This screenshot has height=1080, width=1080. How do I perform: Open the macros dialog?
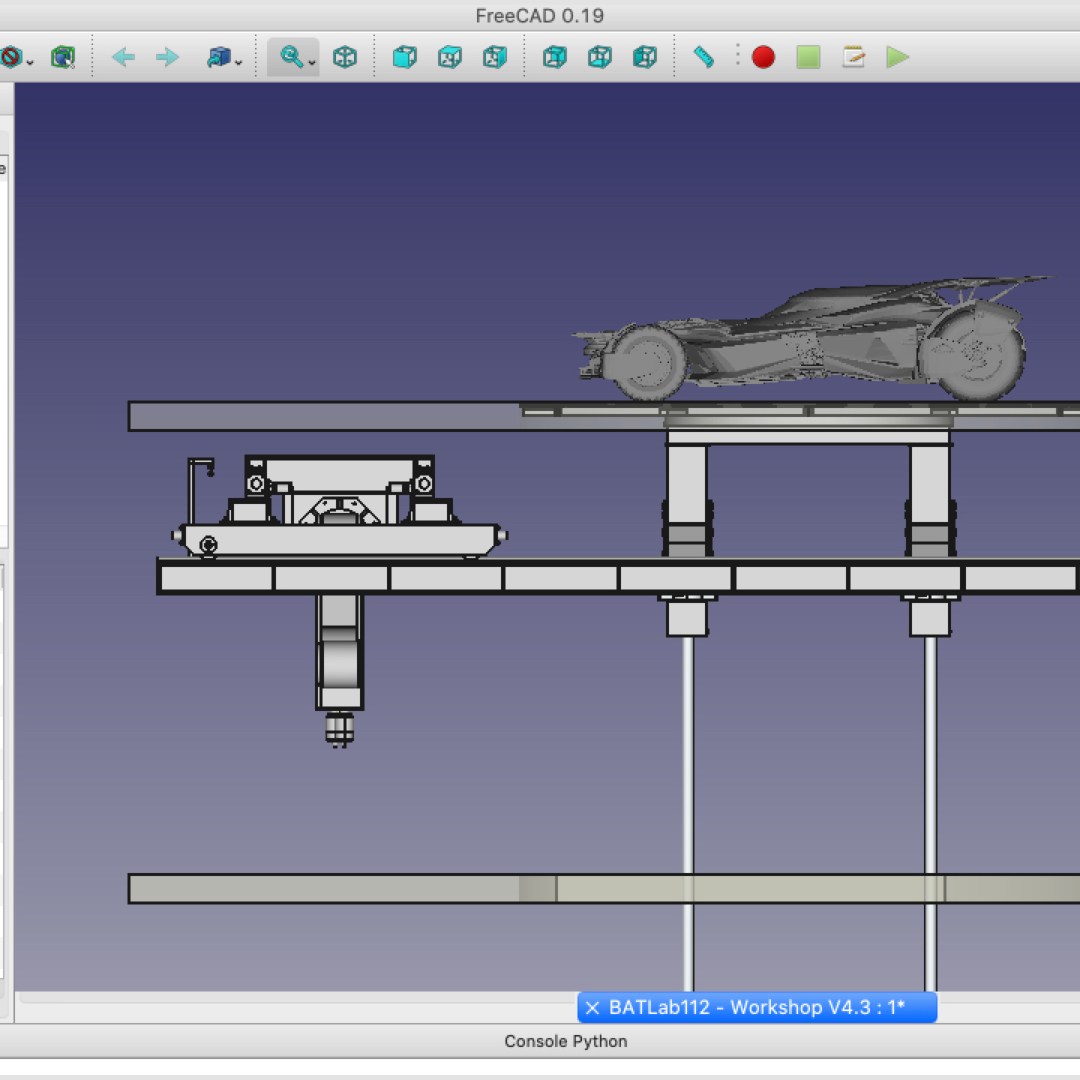(853, 57)
